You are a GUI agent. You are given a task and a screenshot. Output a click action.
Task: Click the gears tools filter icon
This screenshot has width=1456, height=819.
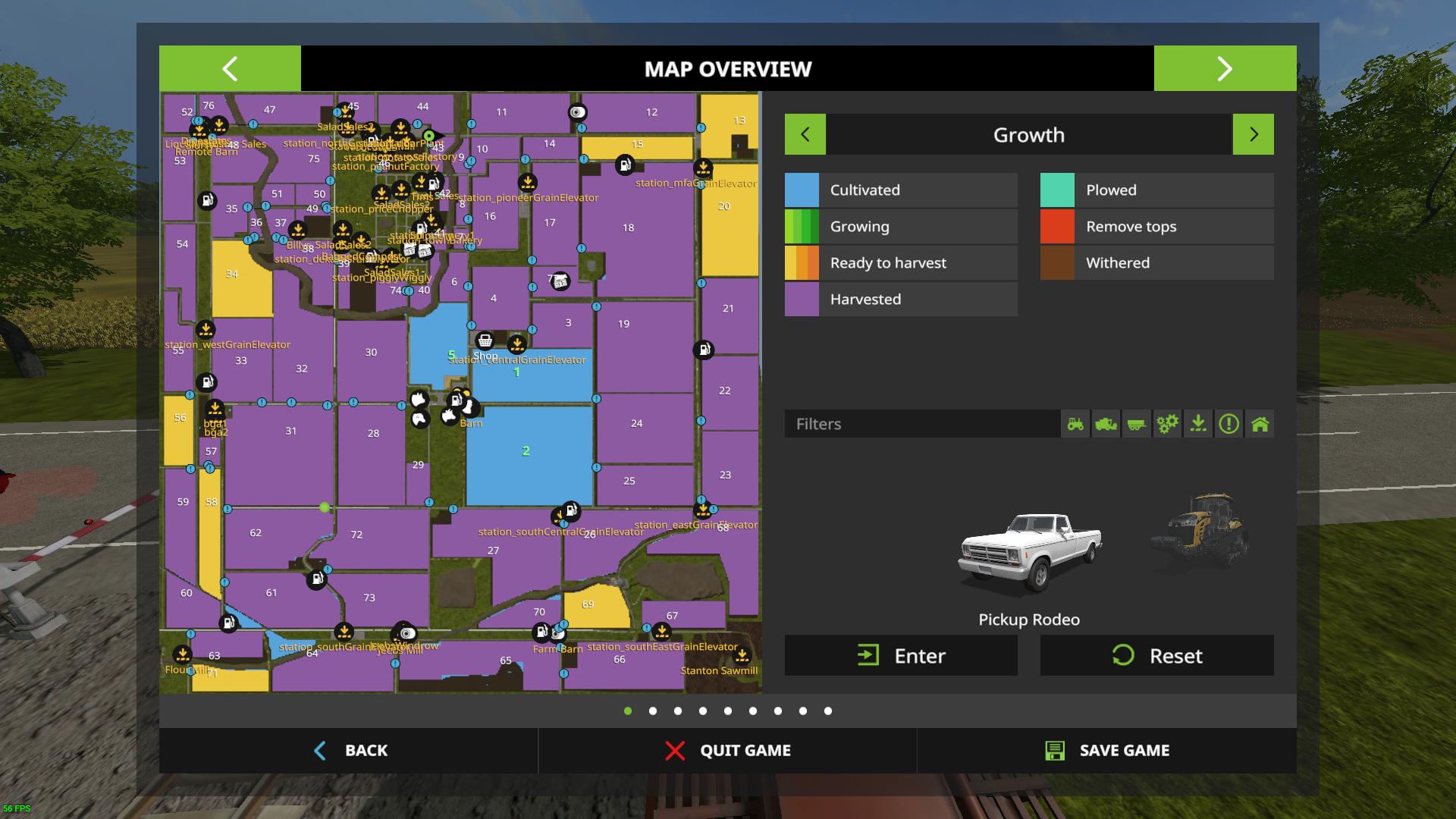1168,424
